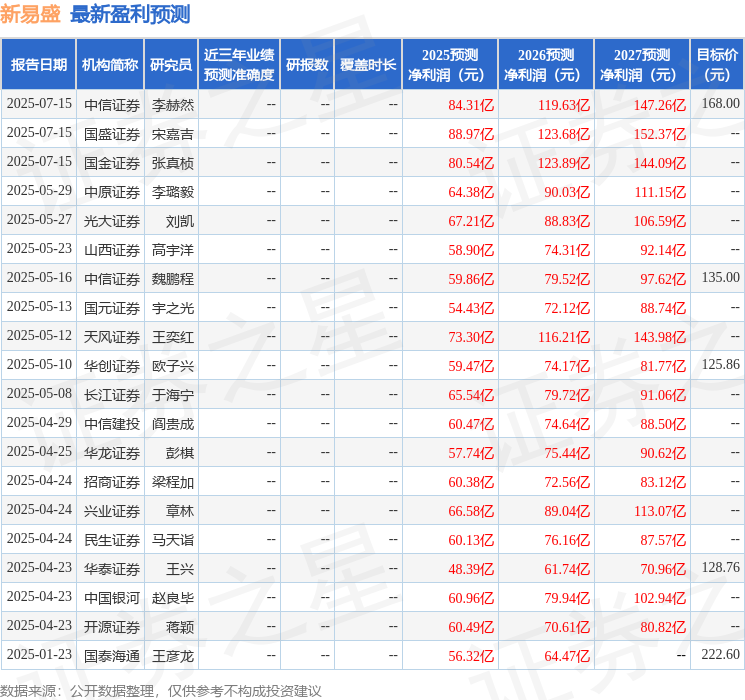Click 2025 forecast value 84.31亿
The image size is (745, 700).
471,105
